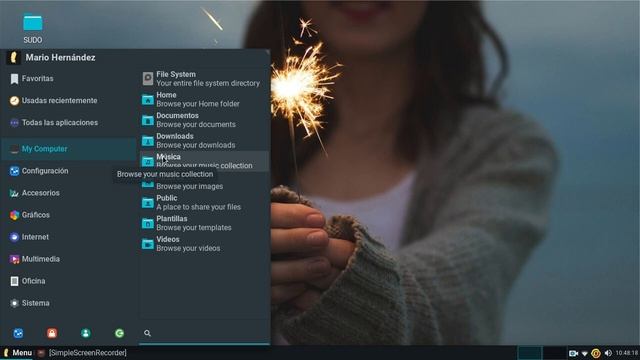
Task: Open the Documentos folder entry
Action: tap(204, 120)
